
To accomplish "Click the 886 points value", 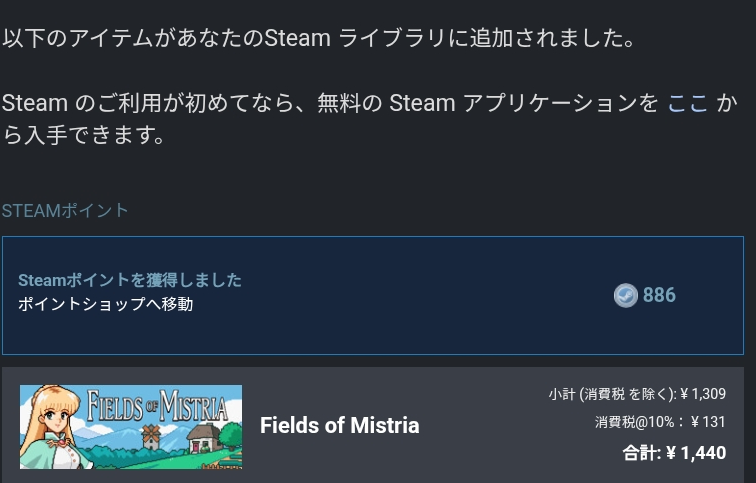I will 659,295.
